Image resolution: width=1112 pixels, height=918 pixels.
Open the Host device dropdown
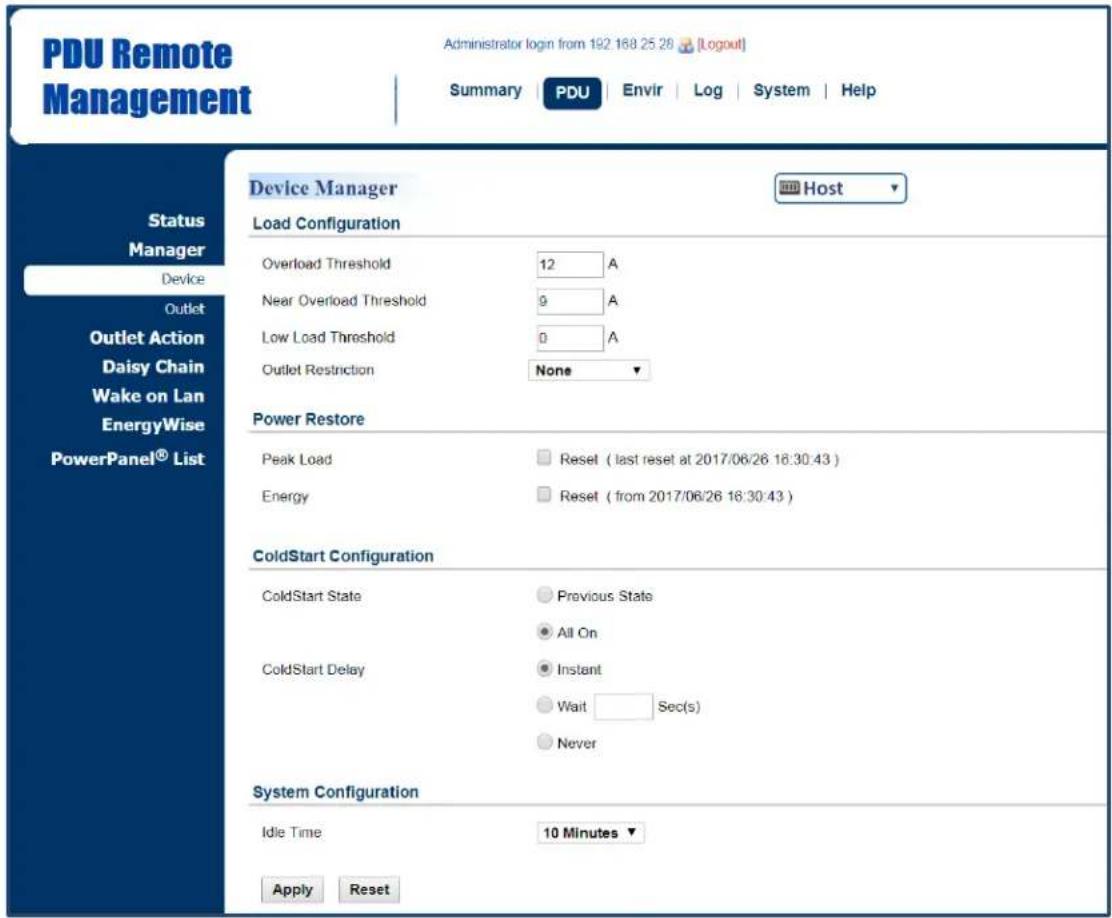pos(840,188)
